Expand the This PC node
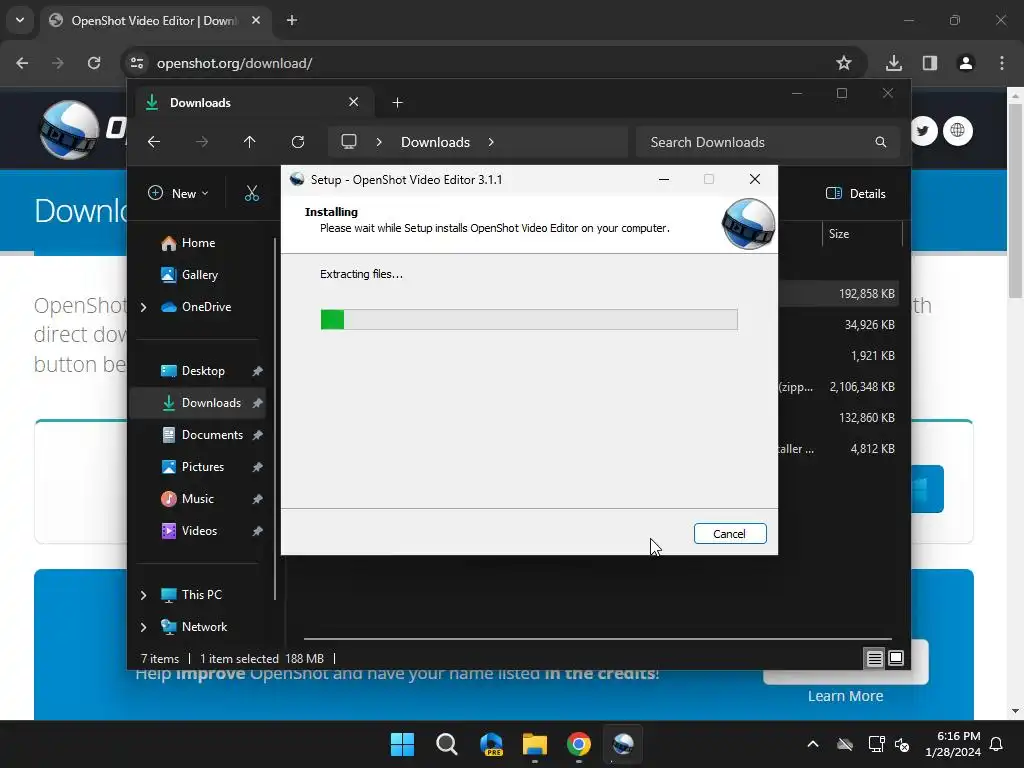This screenshot has width=1024, height=768. point(144,595)
